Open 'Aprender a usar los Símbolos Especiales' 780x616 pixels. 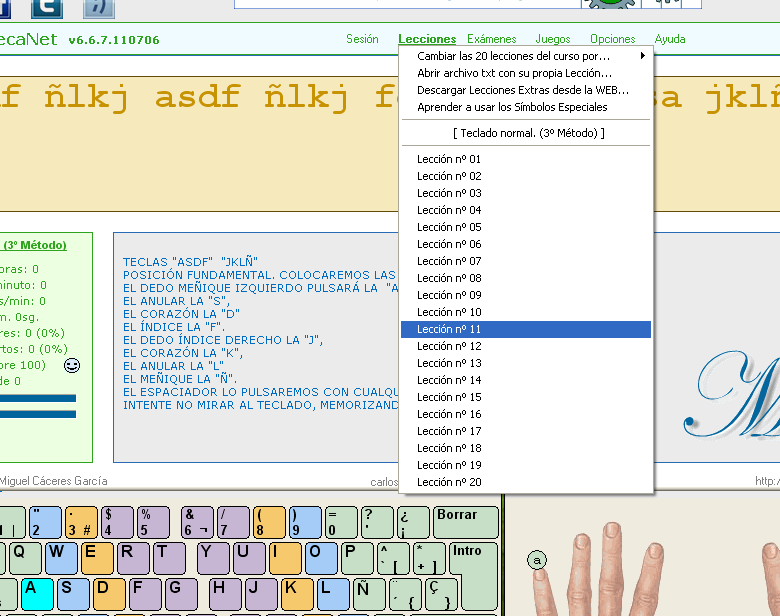pos(512,107)
